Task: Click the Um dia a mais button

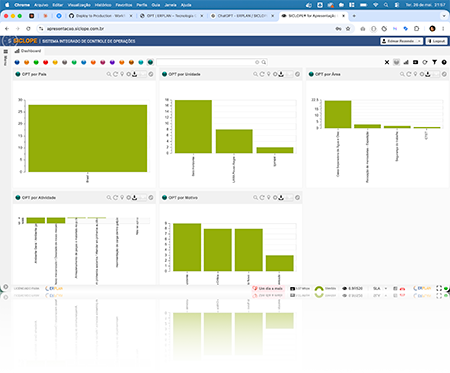Action: click(x=268, y=288)
